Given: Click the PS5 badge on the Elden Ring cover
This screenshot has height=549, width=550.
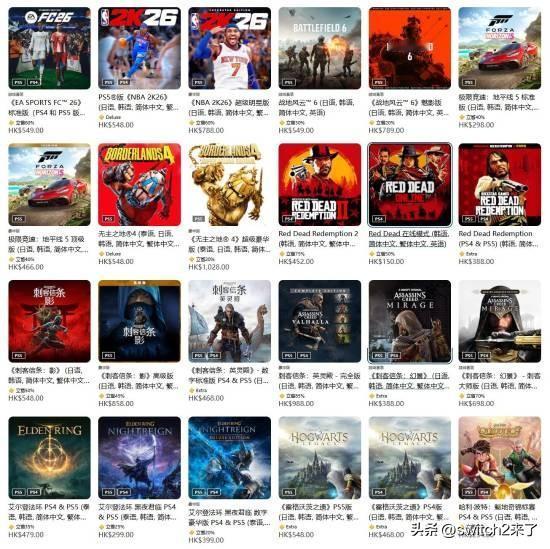Looking at the screenshot, I should pyautogui.click(x=19, y=492).
